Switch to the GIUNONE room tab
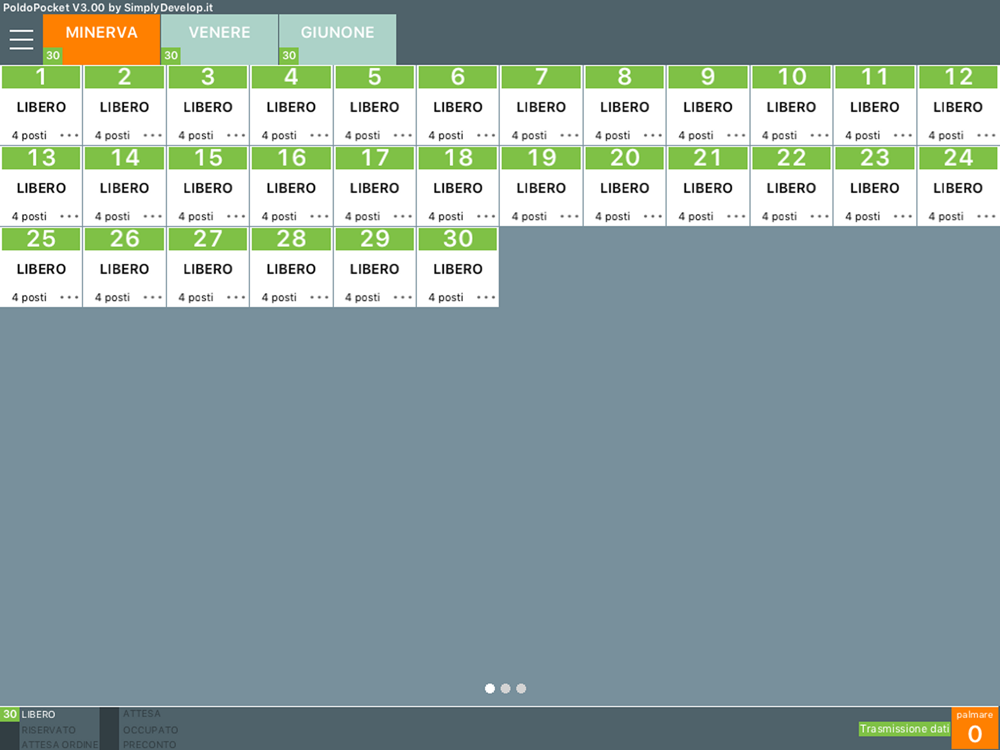Screen dimensions: 1000x750 click(337, 40)
